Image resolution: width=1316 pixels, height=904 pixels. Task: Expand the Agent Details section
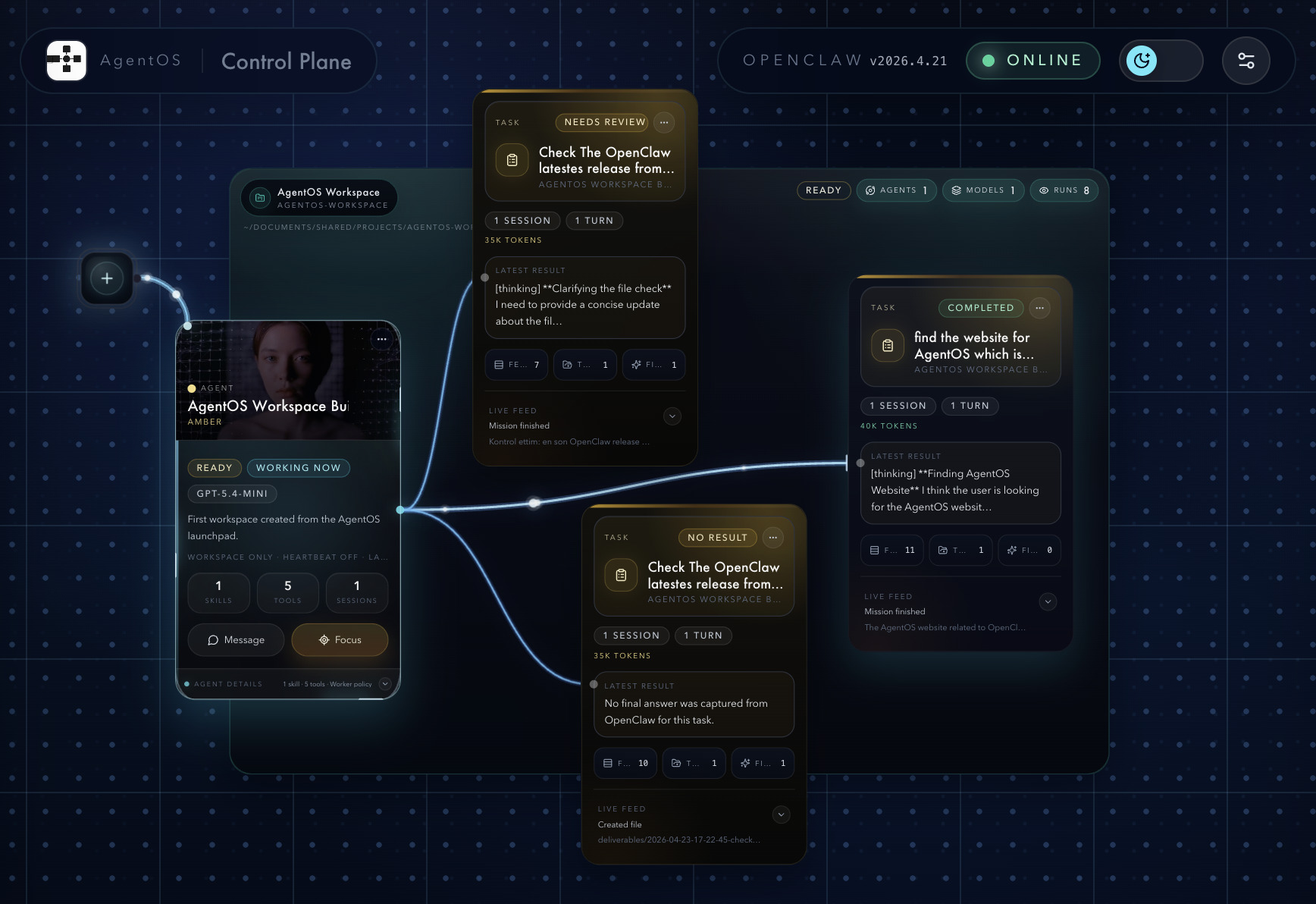[x=385, y=684]
